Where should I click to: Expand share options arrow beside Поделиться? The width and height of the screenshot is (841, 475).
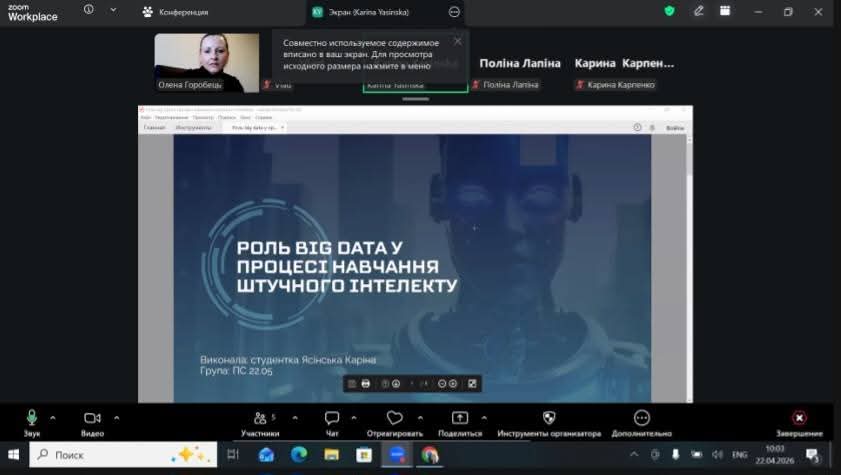[484, 417]
